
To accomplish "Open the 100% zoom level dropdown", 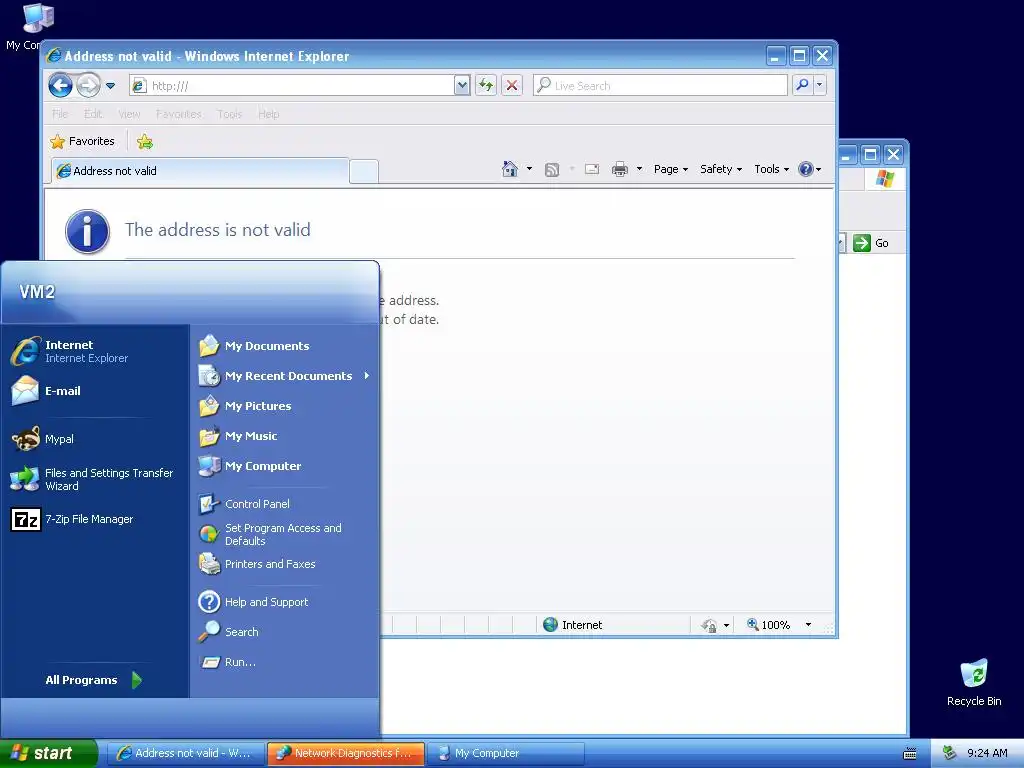I will click(x=808, y=625).
